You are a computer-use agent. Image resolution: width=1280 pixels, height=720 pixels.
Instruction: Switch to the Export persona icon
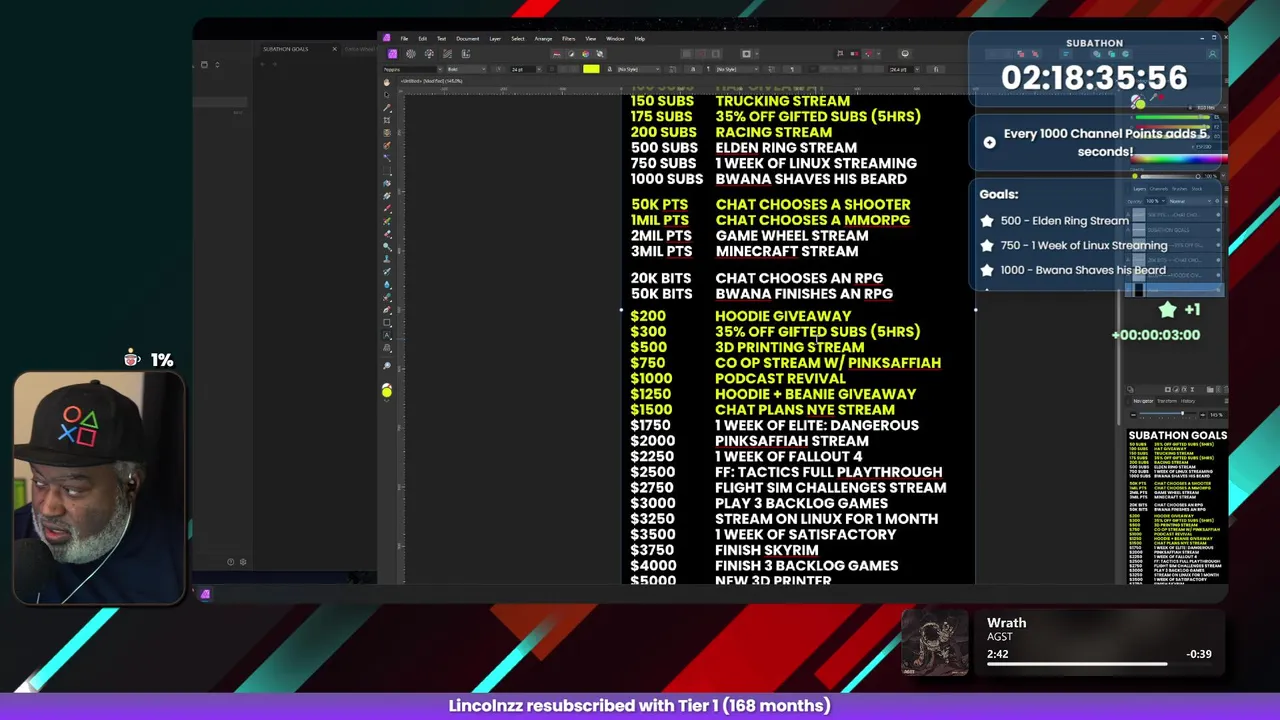click(466, 53)
